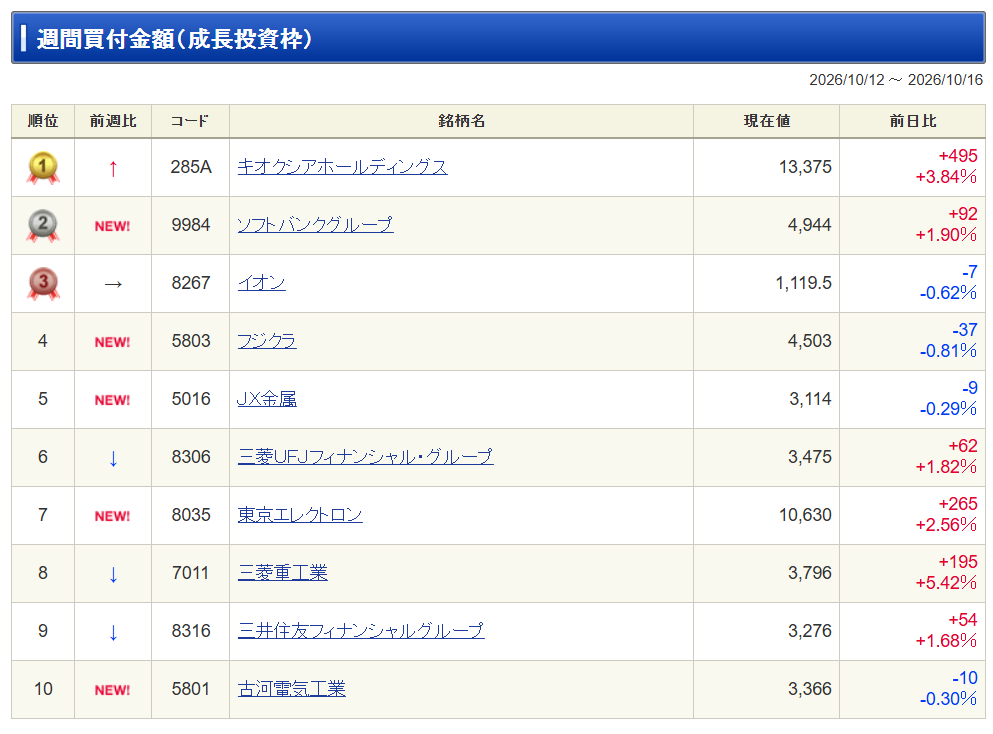The width and height of the screenshot is (993, 734).
Task: Click the -0.81% daily change value
Action: [x=948, y=351]
